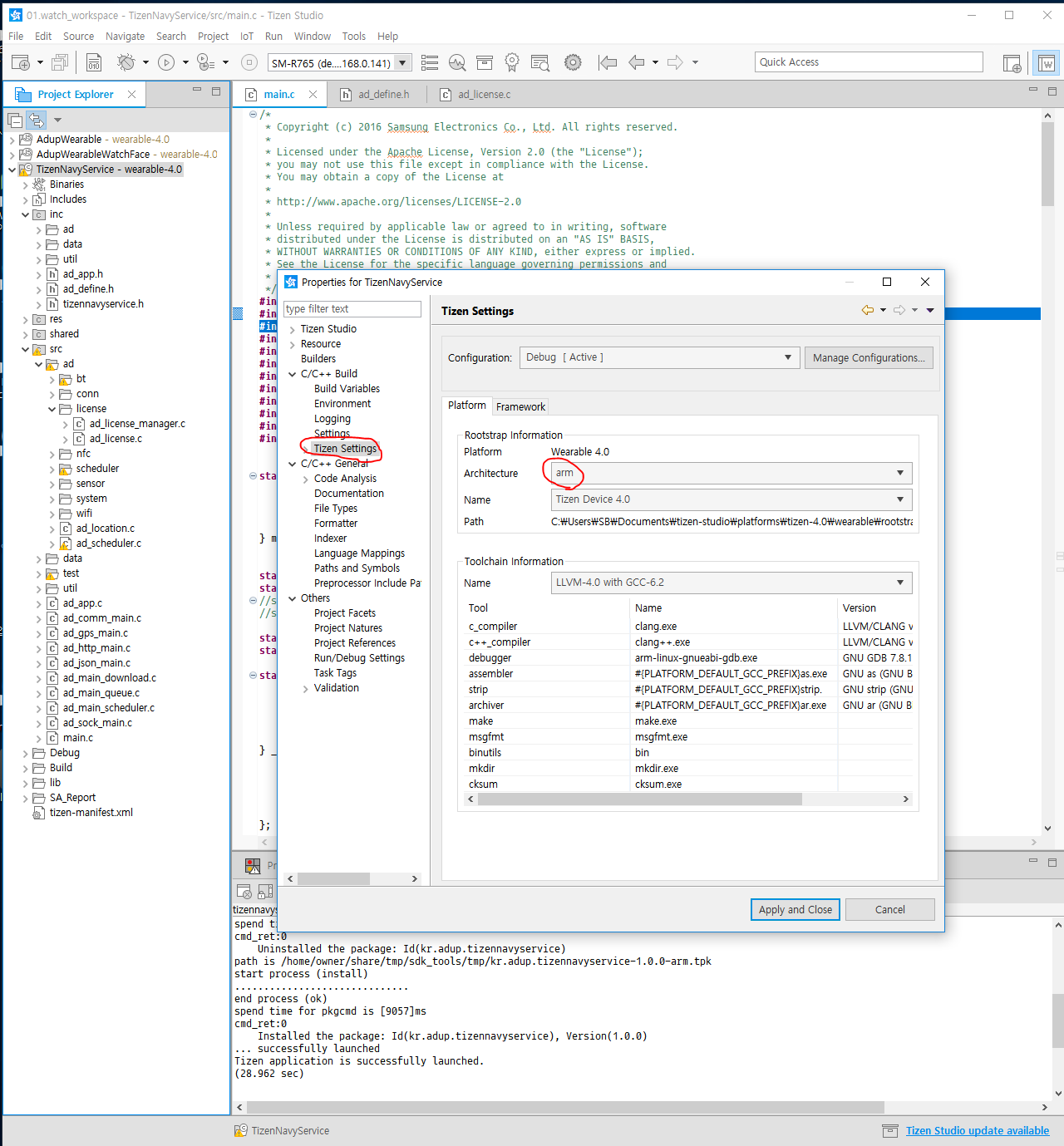This screenshot has width=1064, height=1146.
Task: Open the certificate manager ribbon icon
Action: pyautogui.click(x=512, y=62)
